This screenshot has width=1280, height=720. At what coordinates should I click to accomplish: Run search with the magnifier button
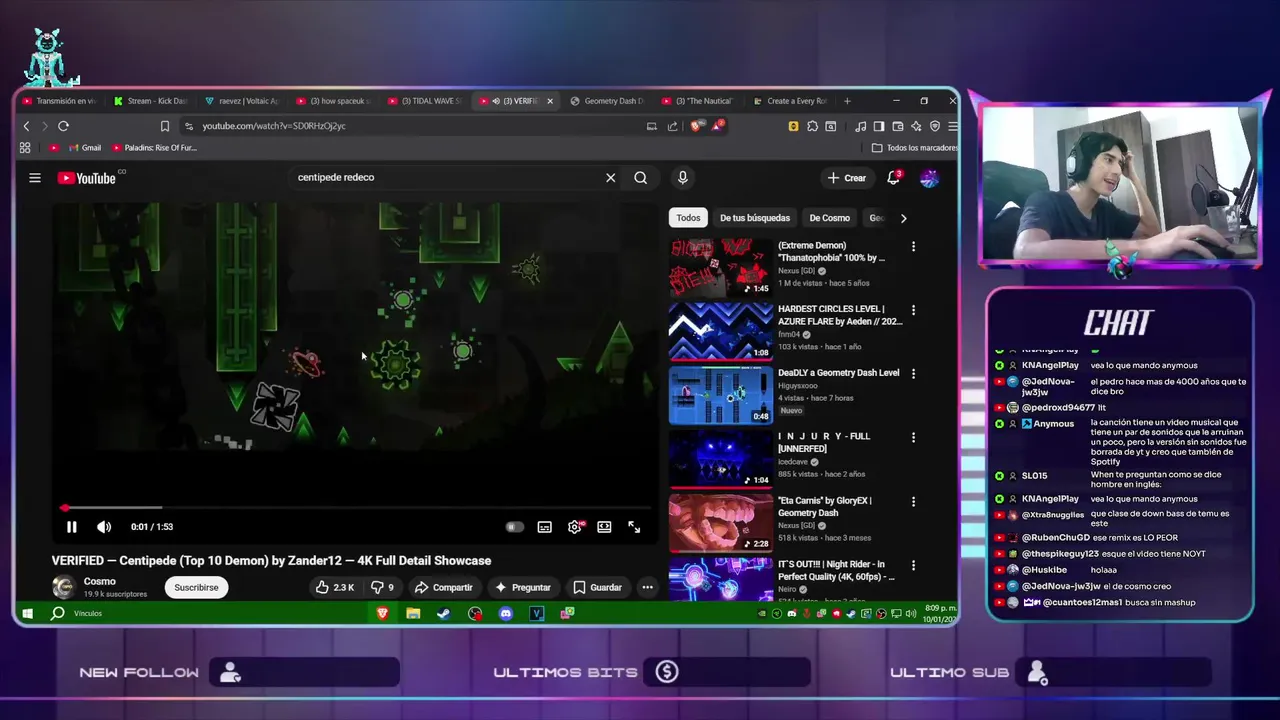click(x=641, y=178)
